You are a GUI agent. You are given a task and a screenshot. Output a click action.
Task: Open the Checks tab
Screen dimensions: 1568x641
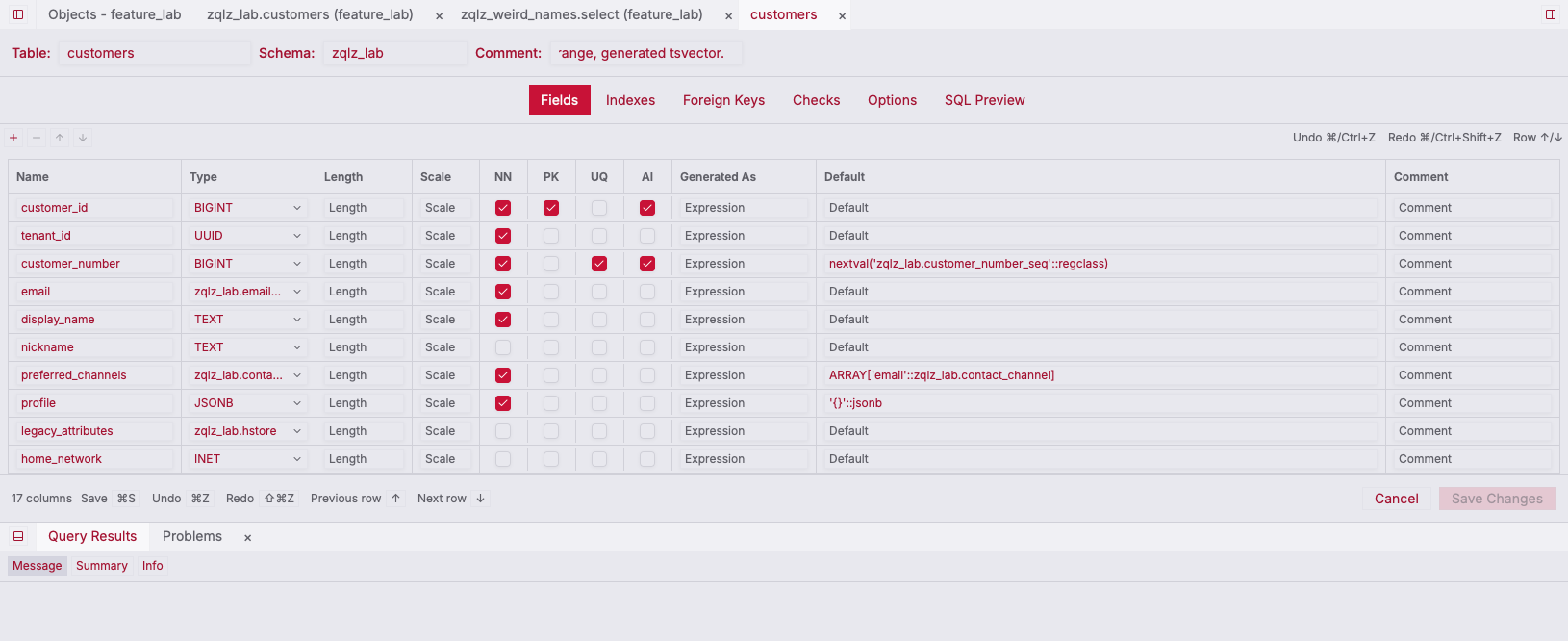816,100
